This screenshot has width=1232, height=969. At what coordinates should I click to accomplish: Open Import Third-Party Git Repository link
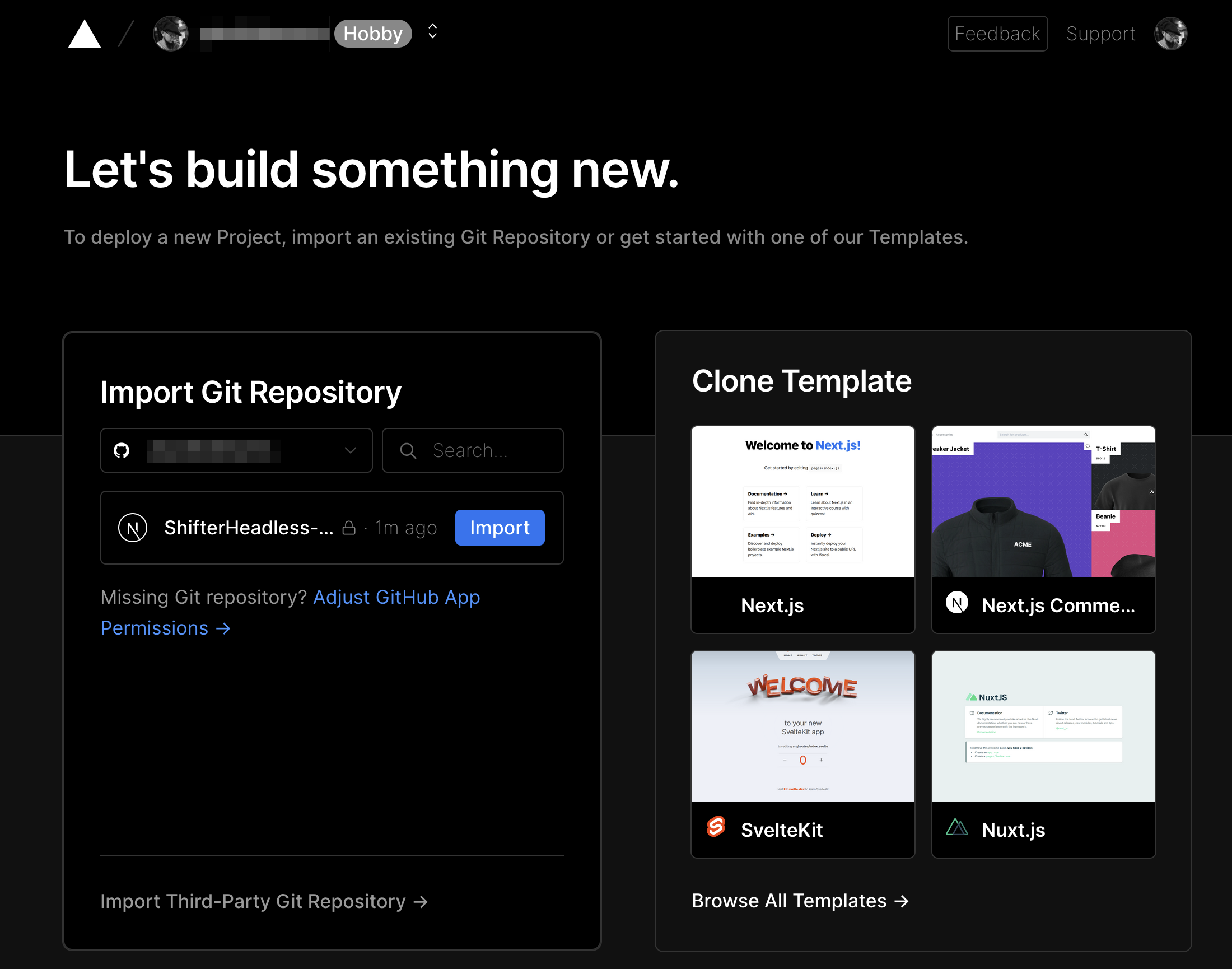click(264, 901)
